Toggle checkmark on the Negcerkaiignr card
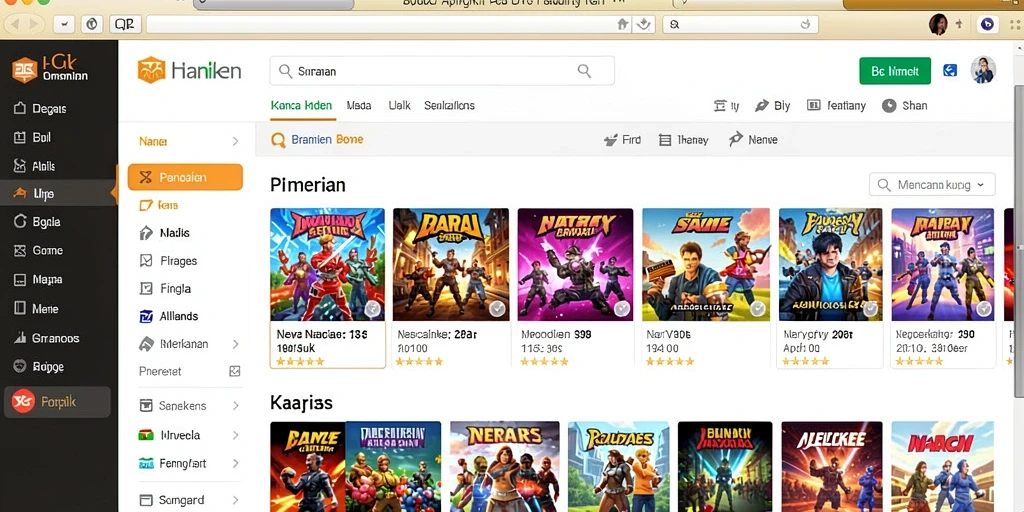This screenshot has width=1024, height=512. [x=984, y=309]
